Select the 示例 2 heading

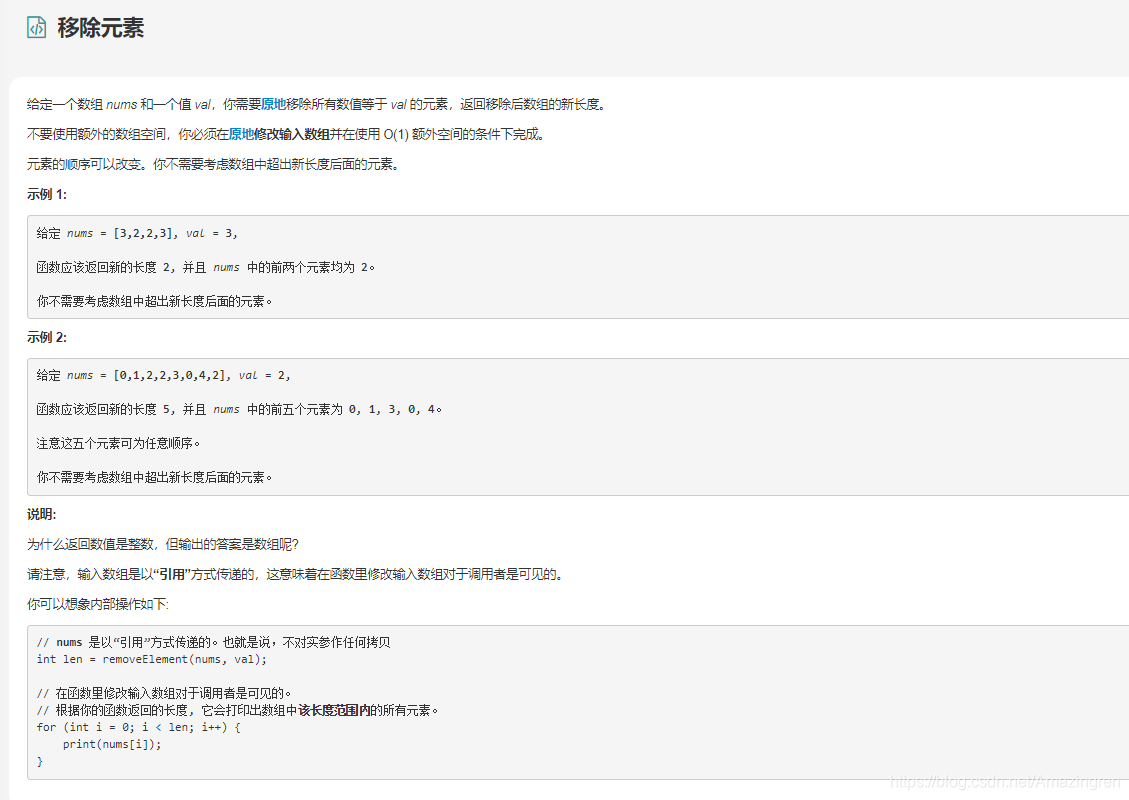coord(43,338)
